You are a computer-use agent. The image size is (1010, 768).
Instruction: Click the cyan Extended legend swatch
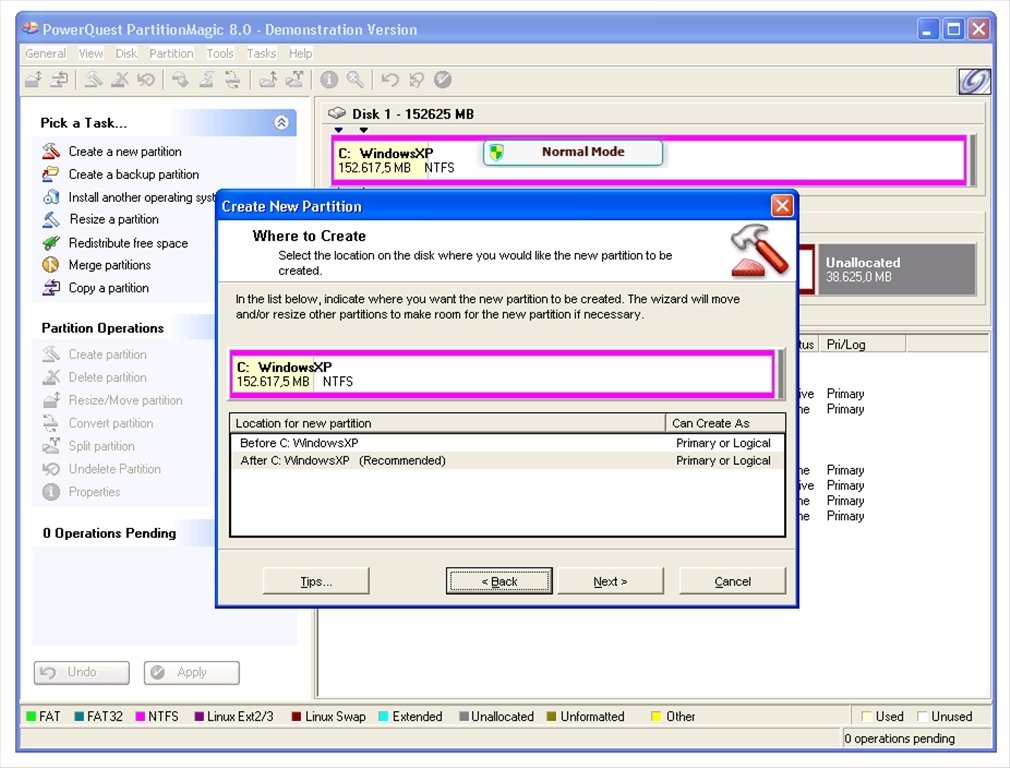(x=383, y=716)
